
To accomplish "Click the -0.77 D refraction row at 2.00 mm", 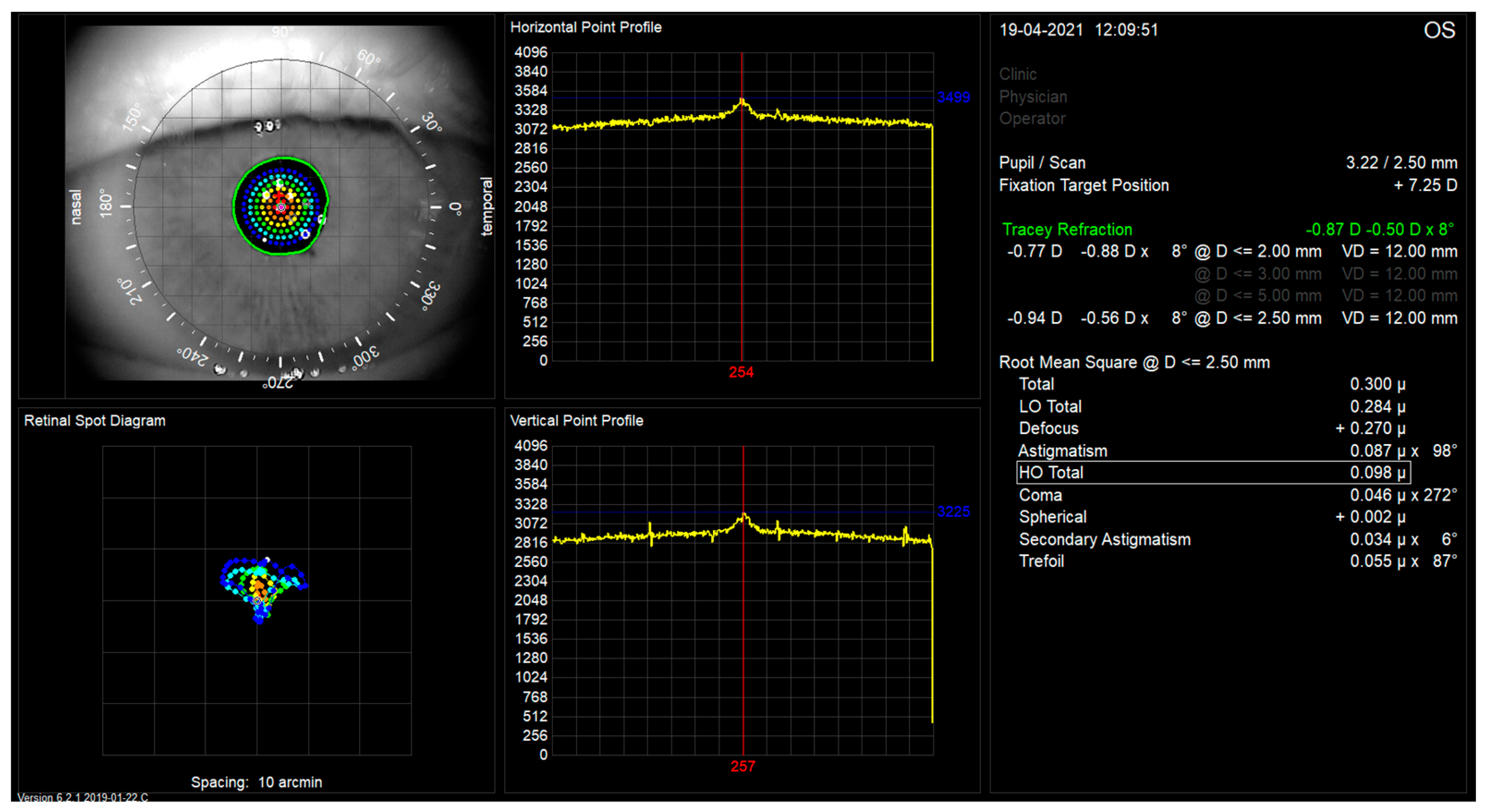I will click(x=1232, y=252).
